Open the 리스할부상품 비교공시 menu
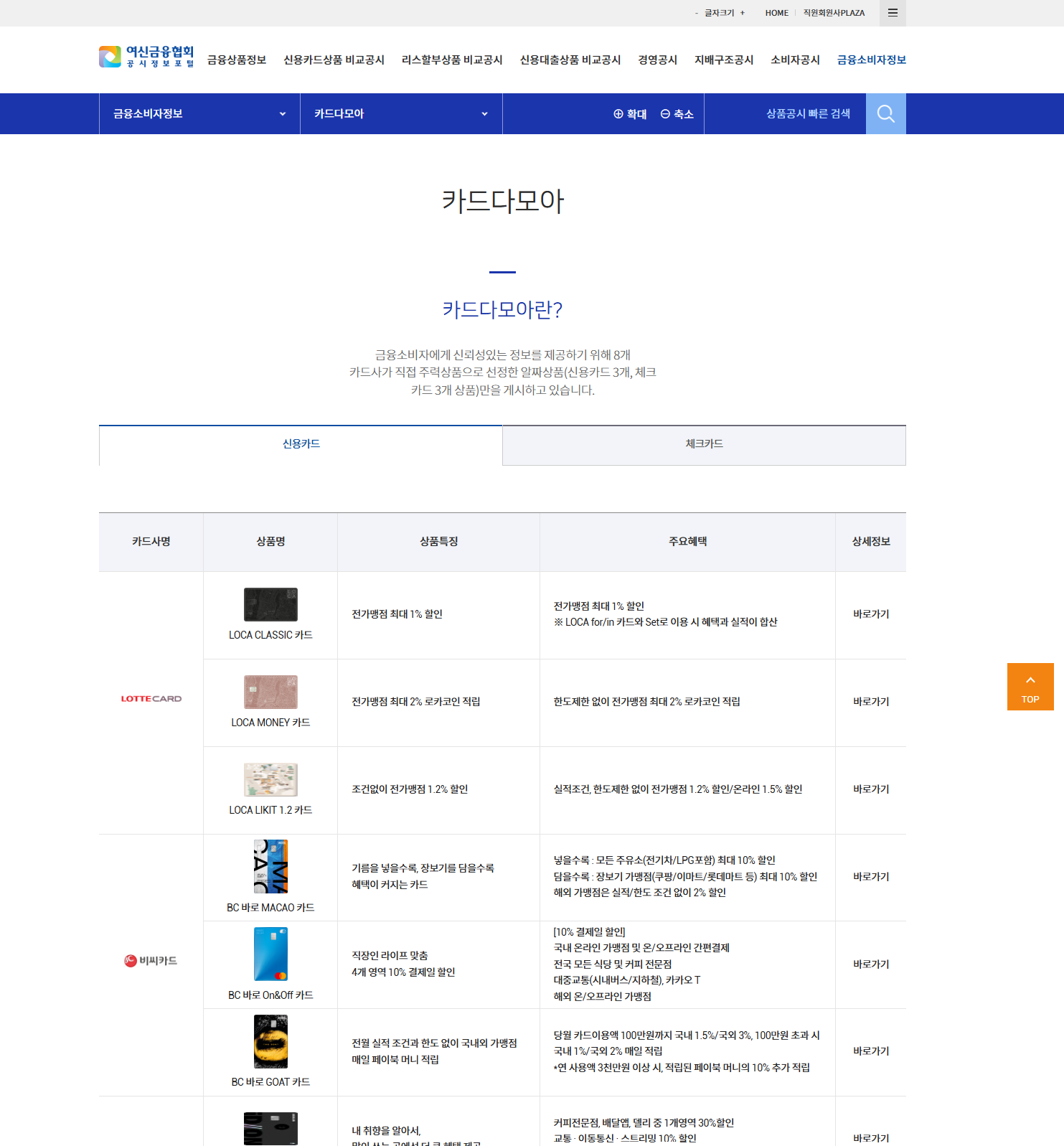The width and height of the screenshot is (1064, 1146). point(452,60)
